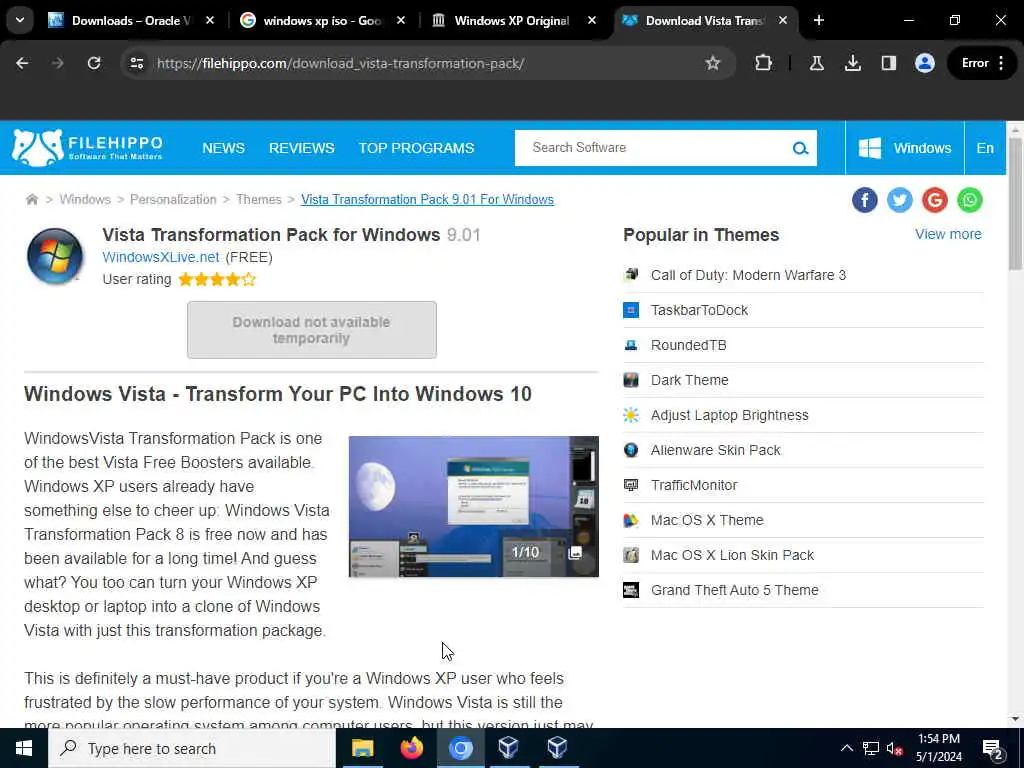This screenshot has width=1024, height=768.
Task: Open the Personalization breadcrumb link
Action: tap(173, 199)
